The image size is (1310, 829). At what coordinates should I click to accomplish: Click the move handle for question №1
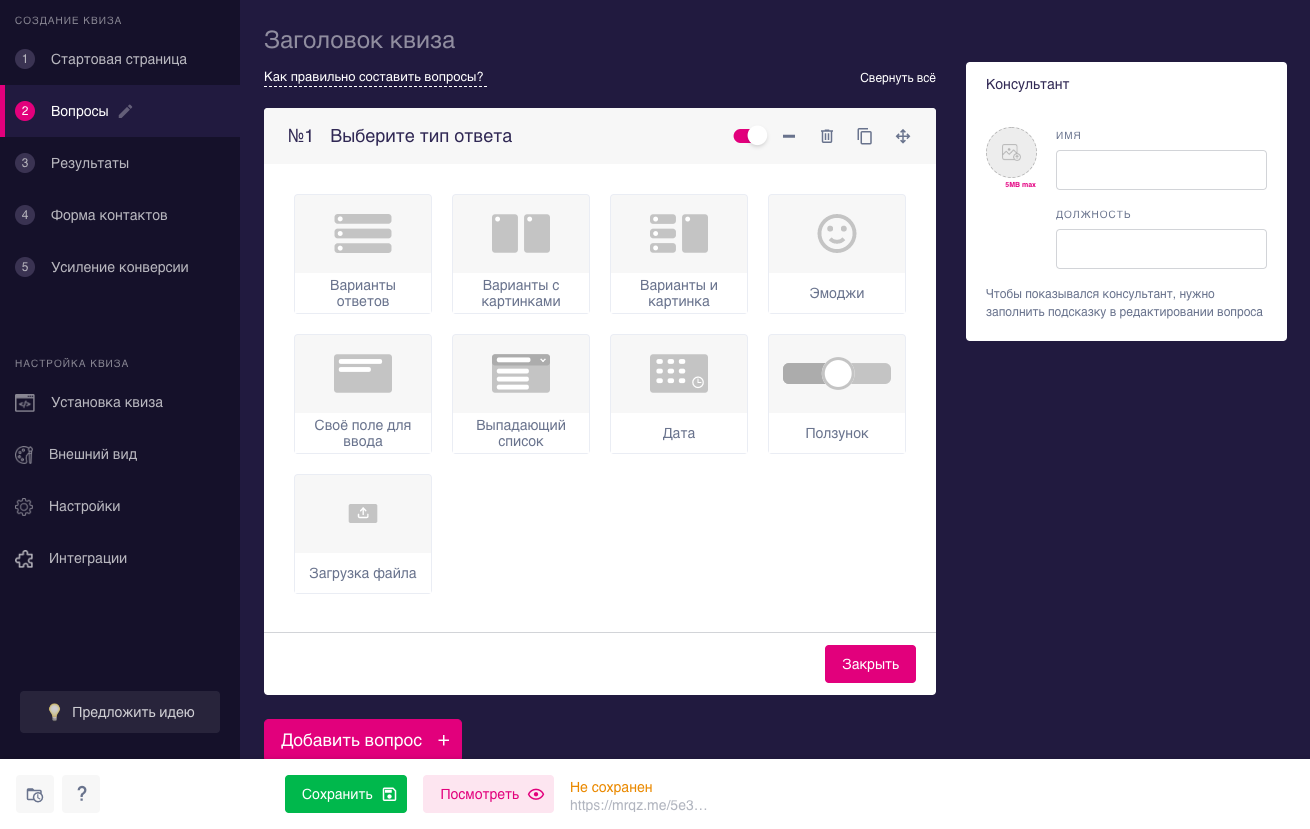[903, 136]
